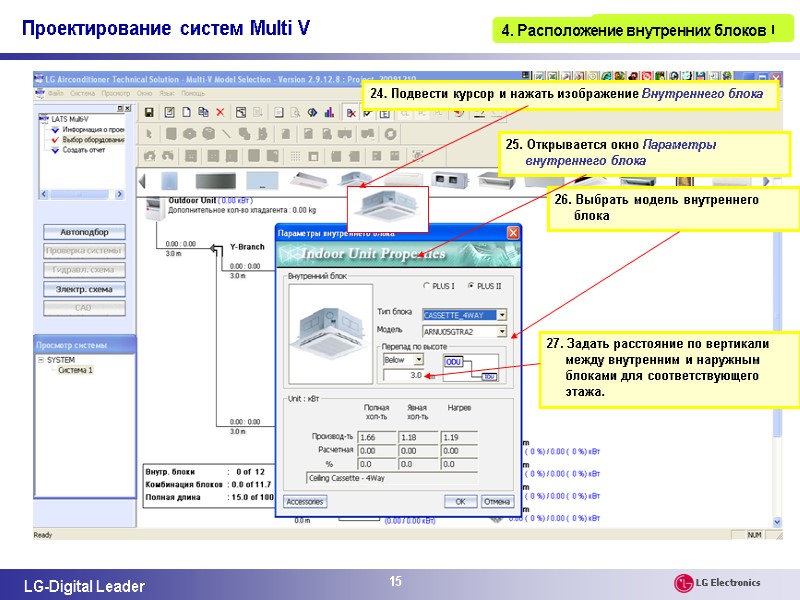This screenshot has height=600, width=800.
Task: Click the NUM status bar indicator
Action: [x=754, y=535]
